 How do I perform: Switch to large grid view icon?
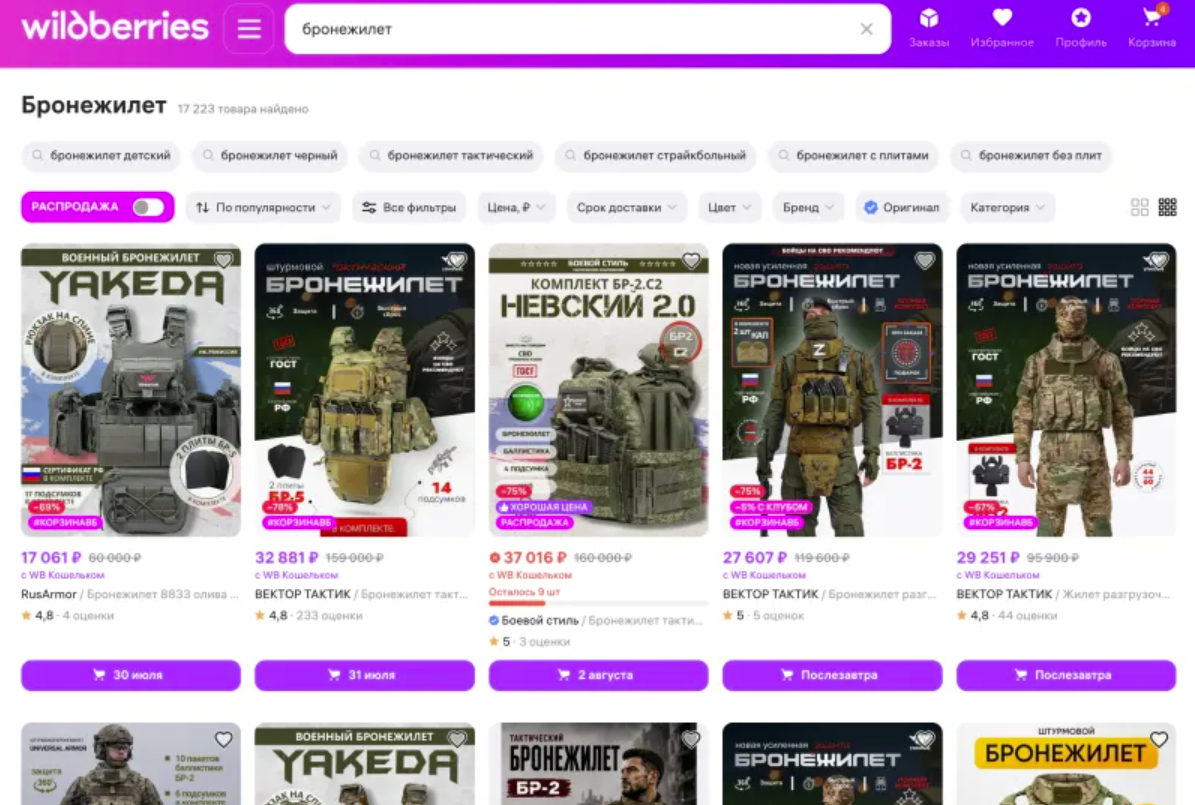coord(1139,207)
